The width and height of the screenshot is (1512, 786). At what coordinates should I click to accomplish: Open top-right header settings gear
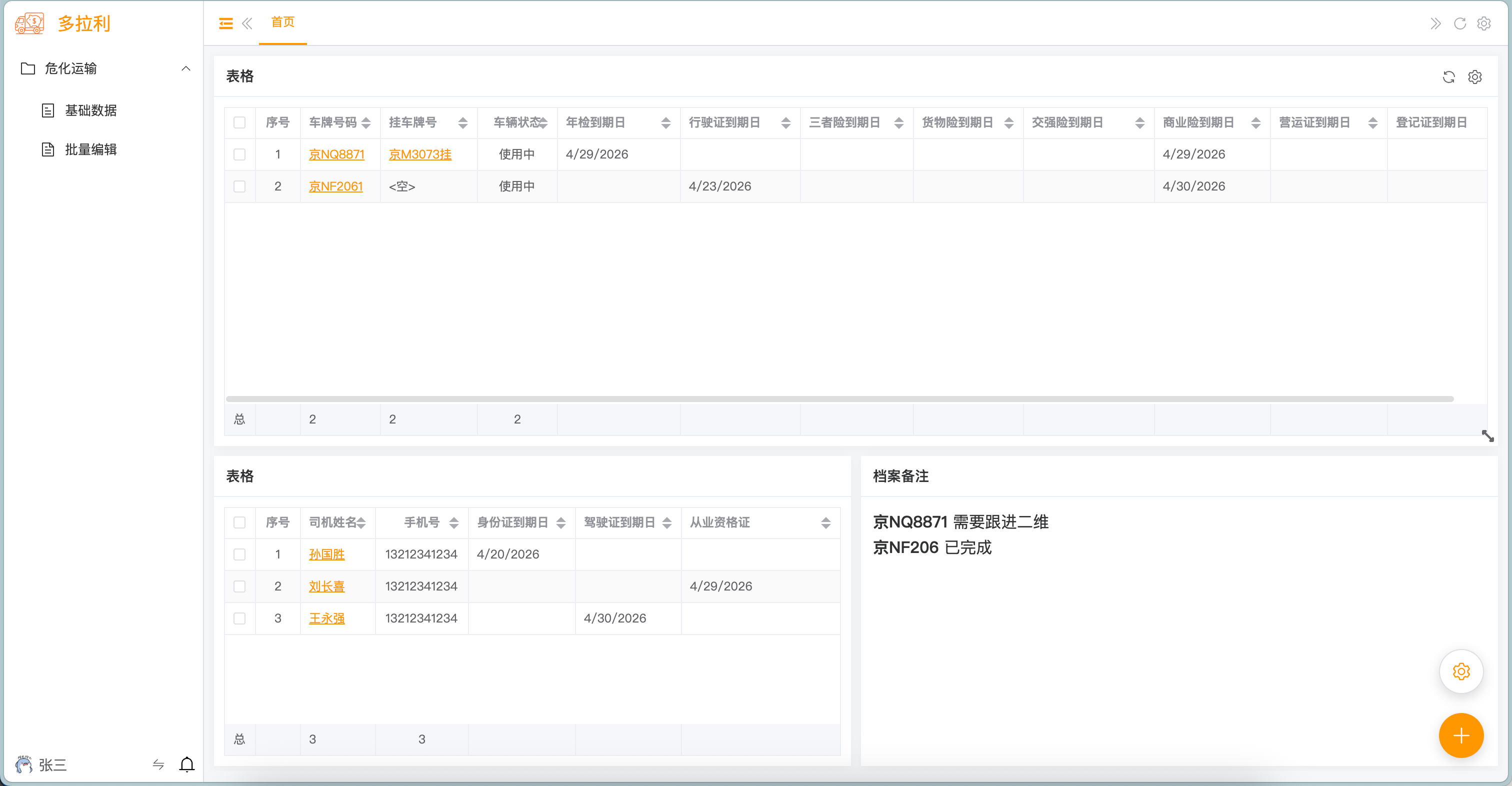pos(1484,23)
